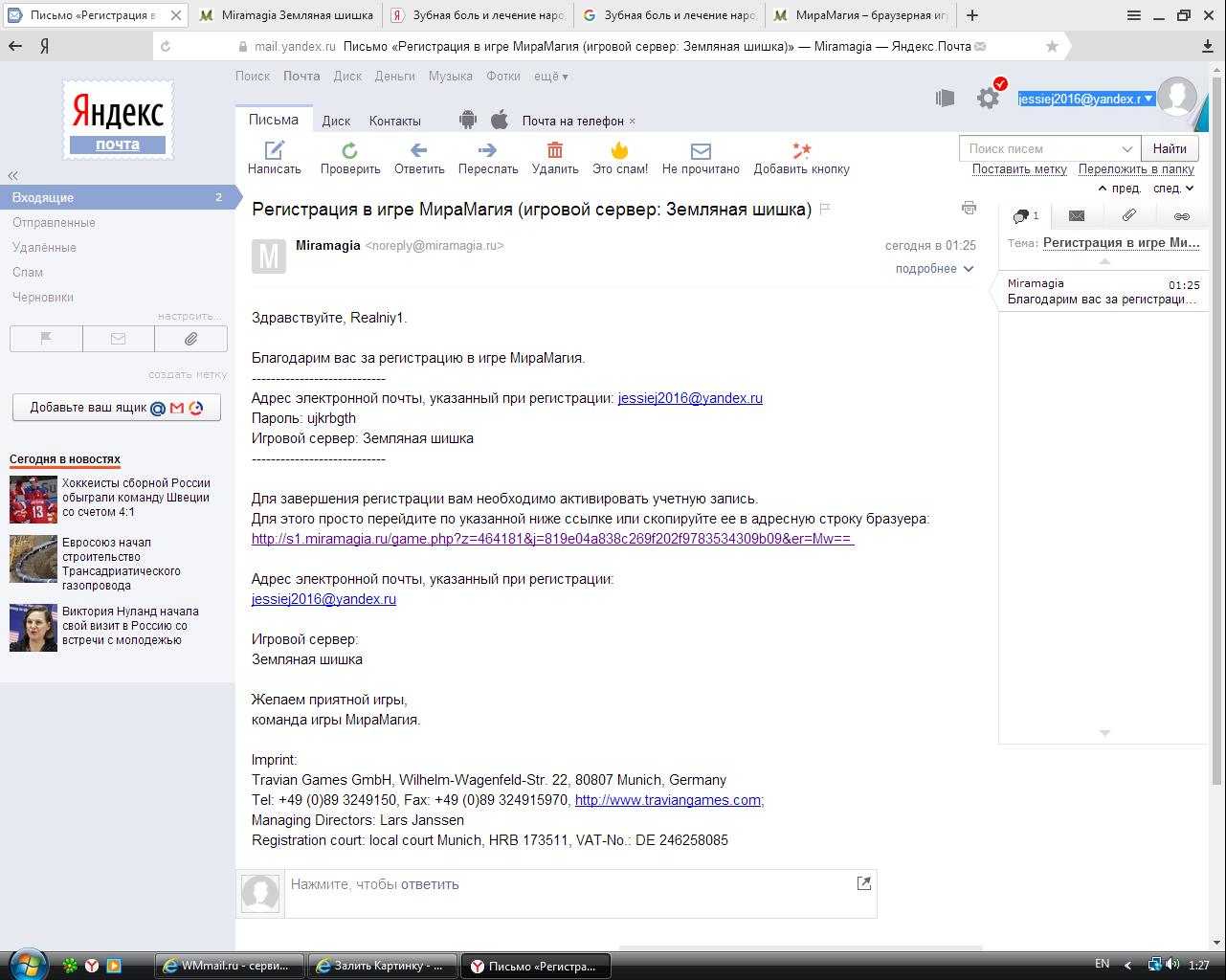Mark message with Это спам icon
This screenshot has height=980, width=1226.
(619, 150)
